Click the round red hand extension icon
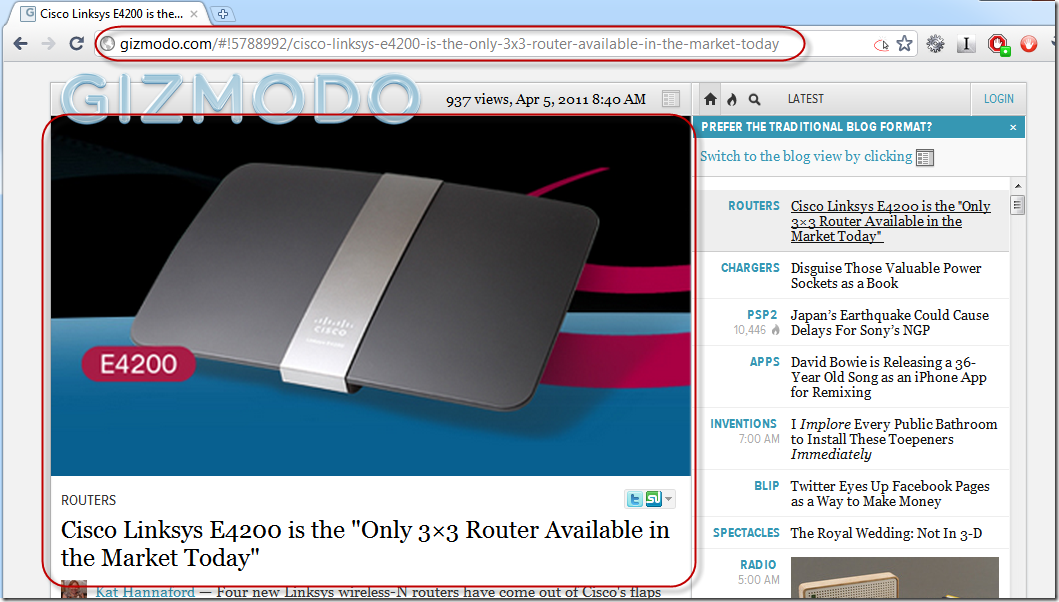1059x602 pixels. tap(1029, 44)
